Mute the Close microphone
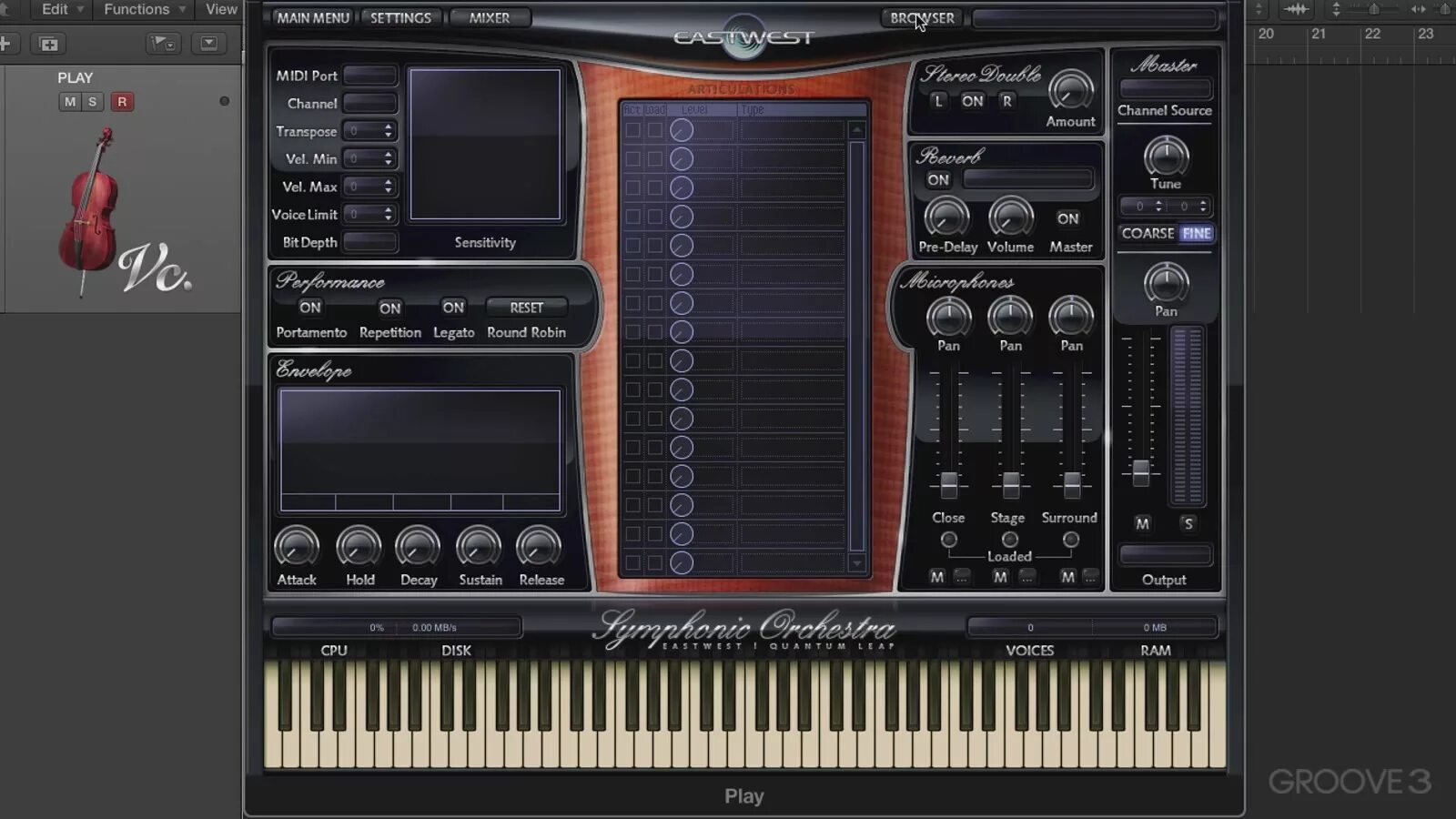The height and width of the screenshot is (819, 1456). [x=936, y=577]
